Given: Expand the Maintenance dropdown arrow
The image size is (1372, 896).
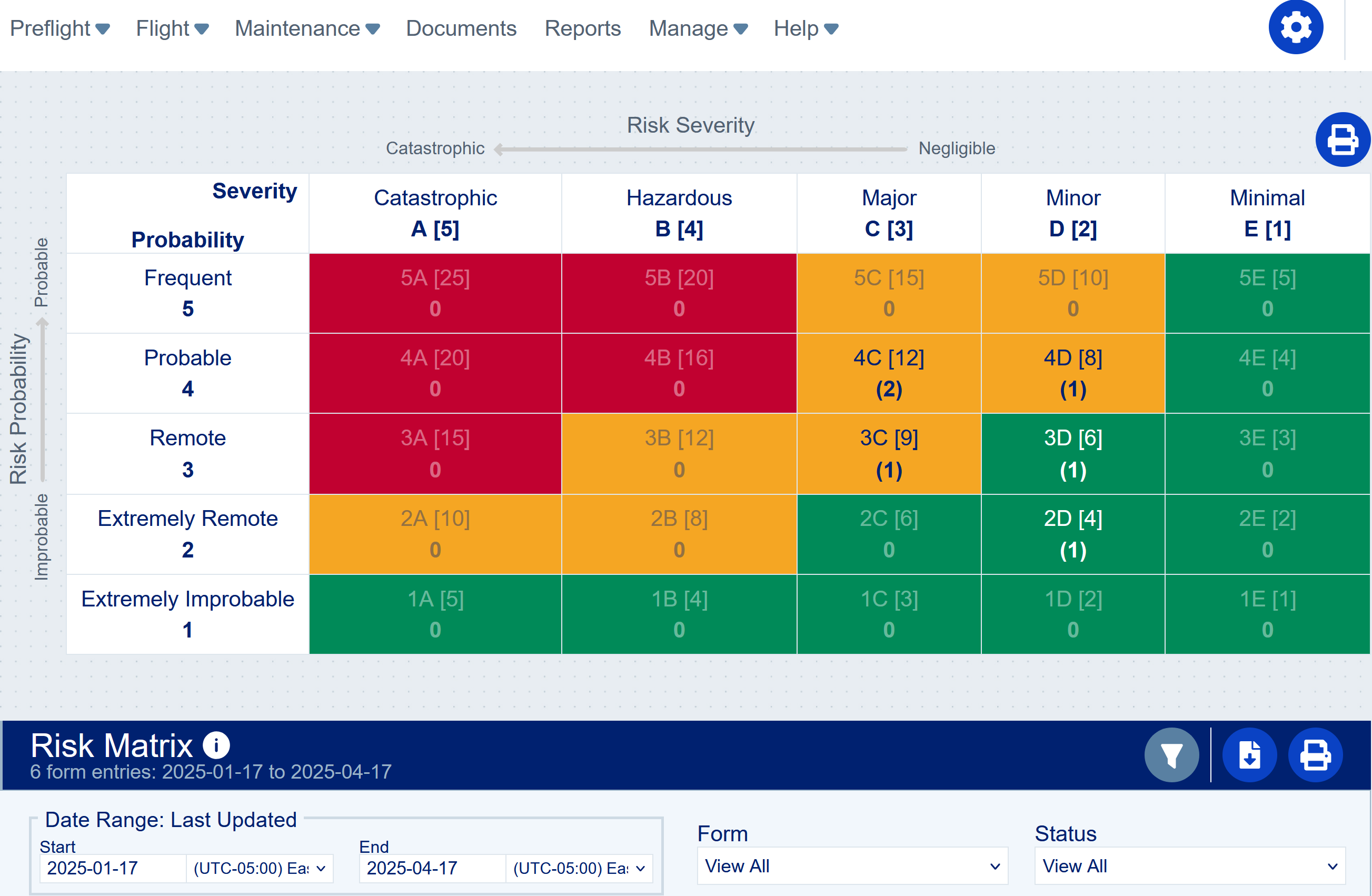Looking at the screenshot, I should click(x=372, y=28).
